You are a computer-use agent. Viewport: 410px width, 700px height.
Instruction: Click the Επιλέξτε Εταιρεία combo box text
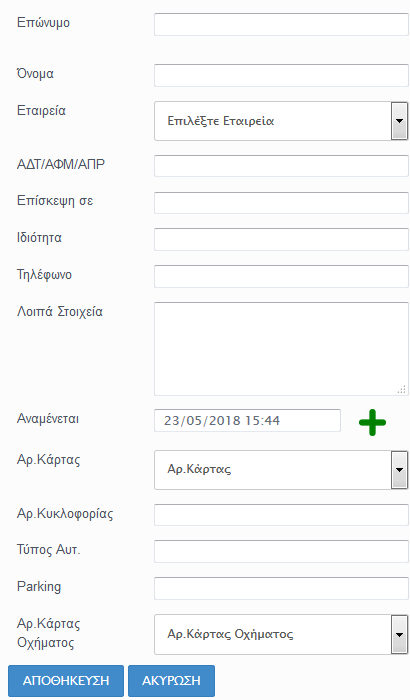pos(221,121)
